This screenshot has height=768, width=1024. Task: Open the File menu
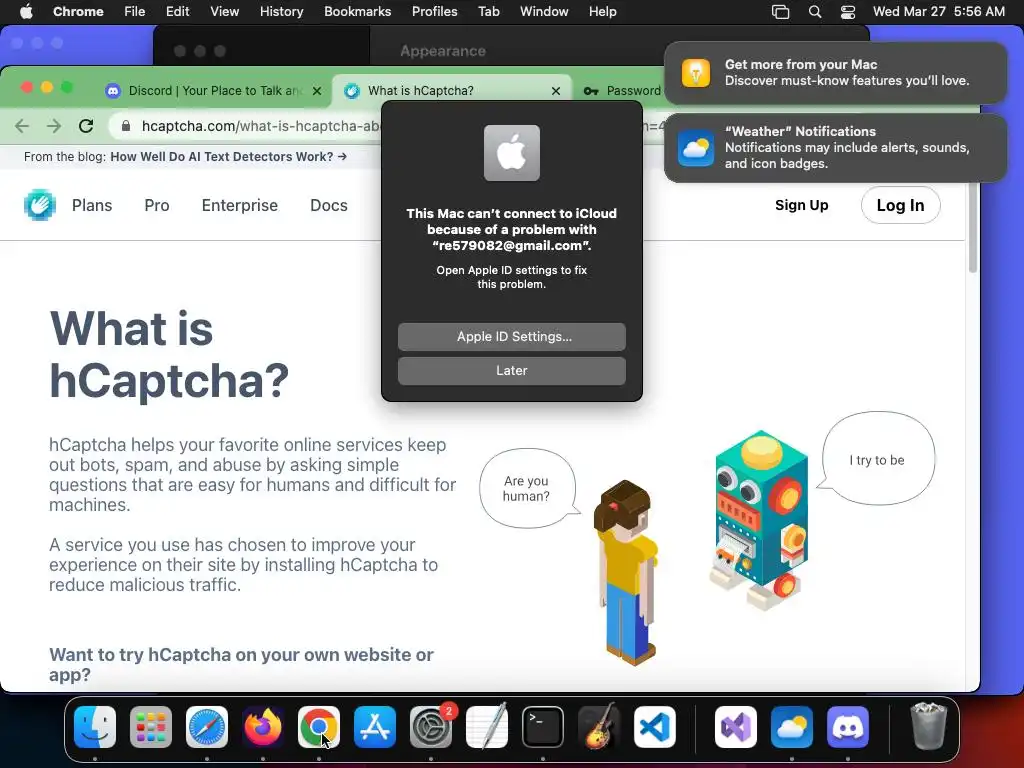135,11
